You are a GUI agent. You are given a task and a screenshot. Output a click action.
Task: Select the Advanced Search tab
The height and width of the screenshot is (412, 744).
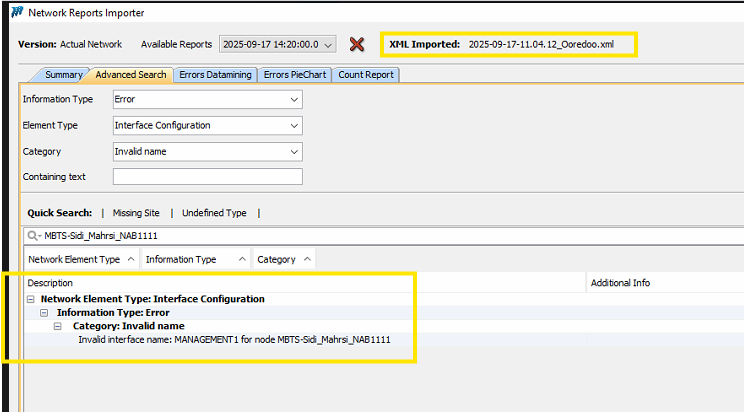pyautogui.click(x=131, y=75)
